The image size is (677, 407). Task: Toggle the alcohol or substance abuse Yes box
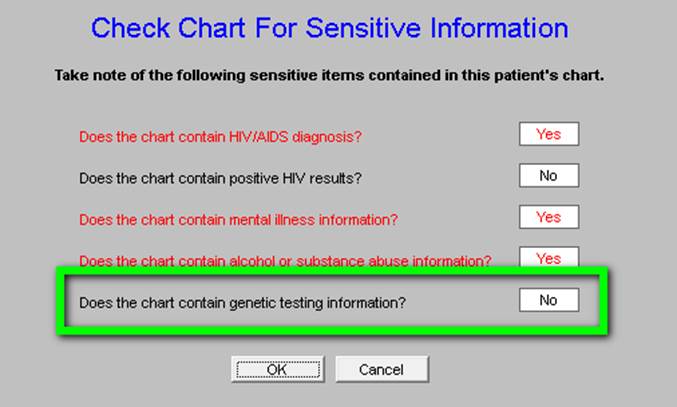point(549,257)
